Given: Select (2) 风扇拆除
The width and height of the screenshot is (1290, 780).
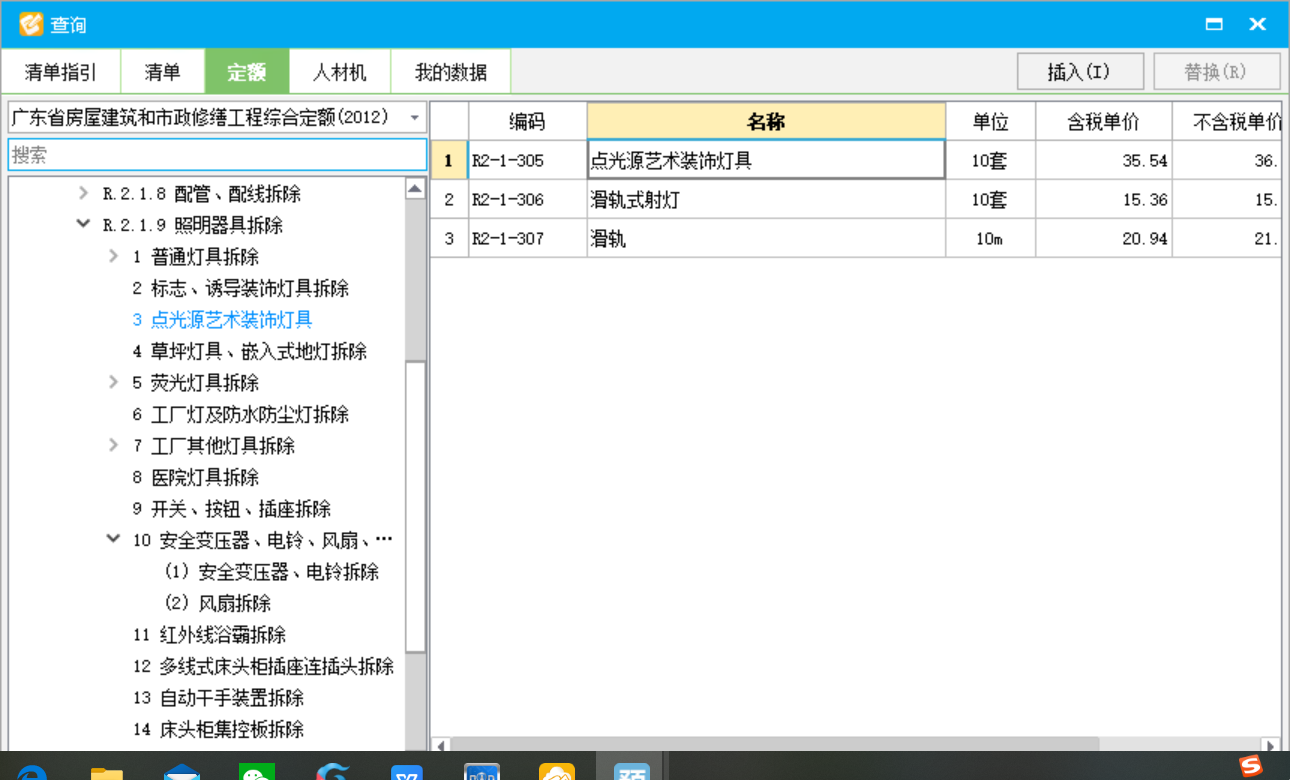Looking at the screenshot, I should 217,603.
